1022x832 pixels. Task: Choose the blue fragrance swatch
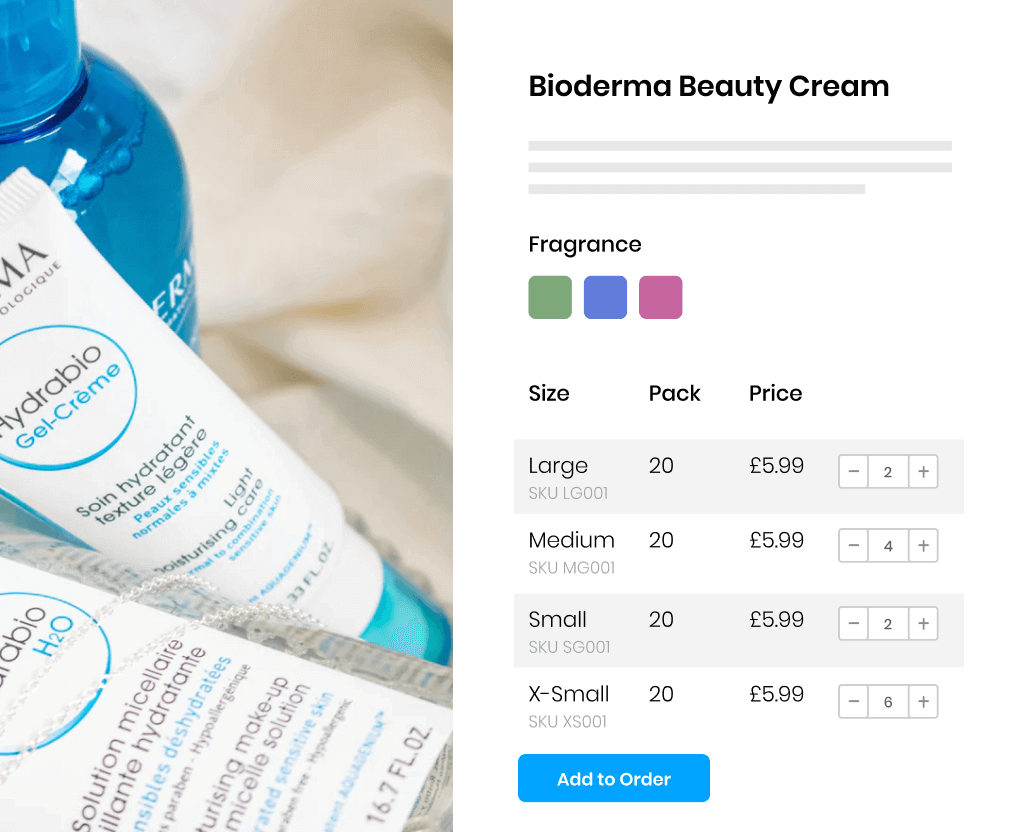pyautogui.click(x=606, y=297)
